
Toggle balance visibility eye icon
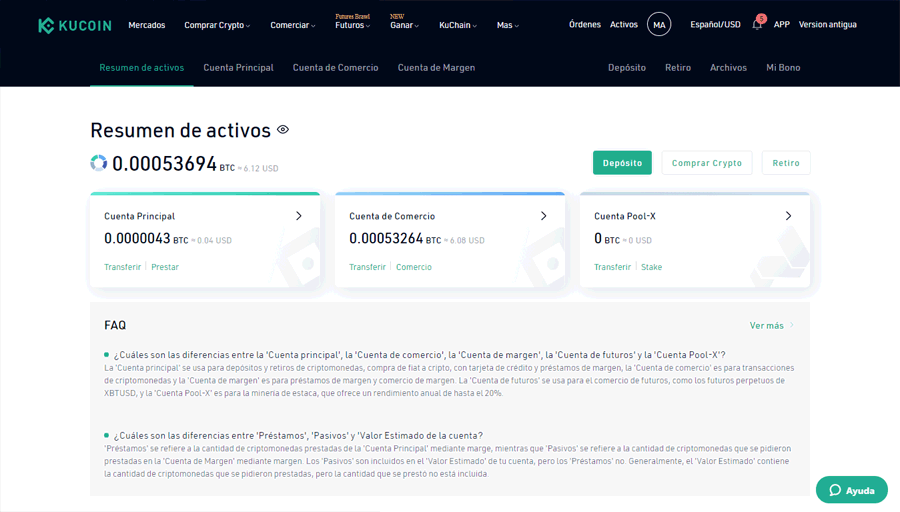pyautogui.click(x=283, y=130)
